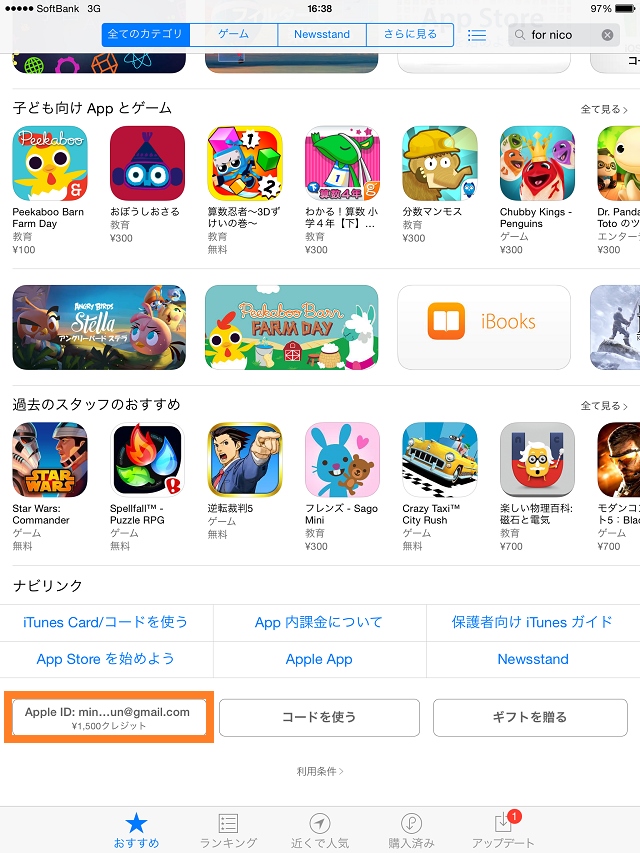This screenshot has height=853, width=640.
Task: Switch to the ゲーム segment
Action: point(233,35)
